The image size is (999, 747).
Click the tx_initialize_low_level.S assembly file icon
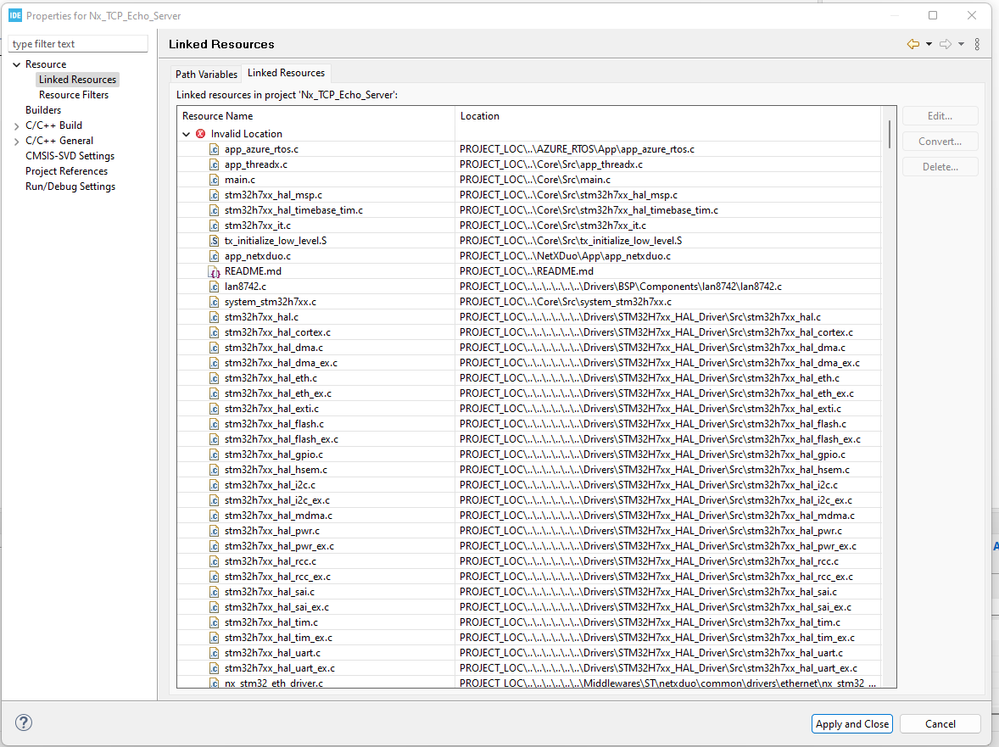(214, 240)
